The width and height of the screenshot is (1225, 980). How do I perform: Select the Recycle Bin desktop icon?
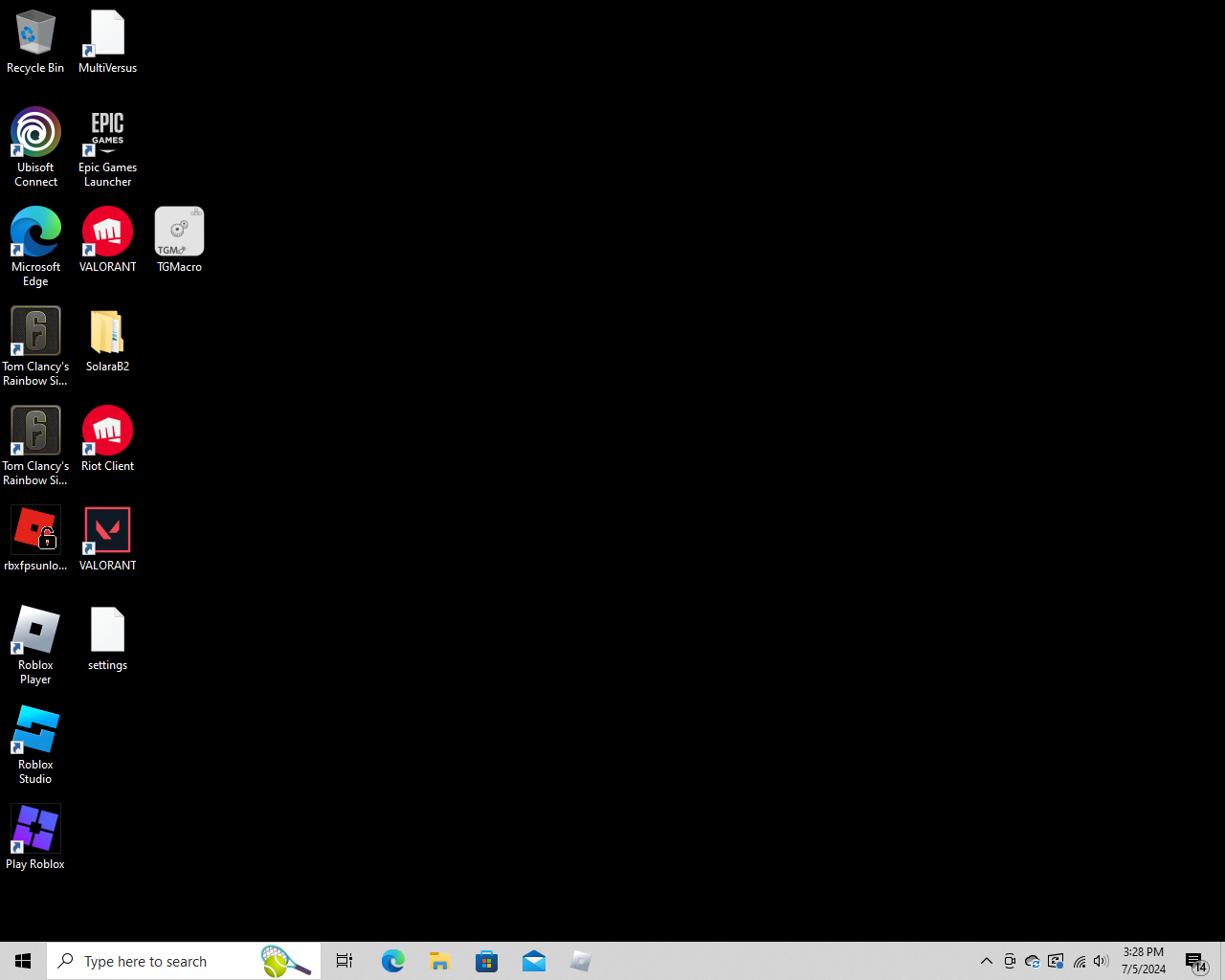[x=35, y=43]
